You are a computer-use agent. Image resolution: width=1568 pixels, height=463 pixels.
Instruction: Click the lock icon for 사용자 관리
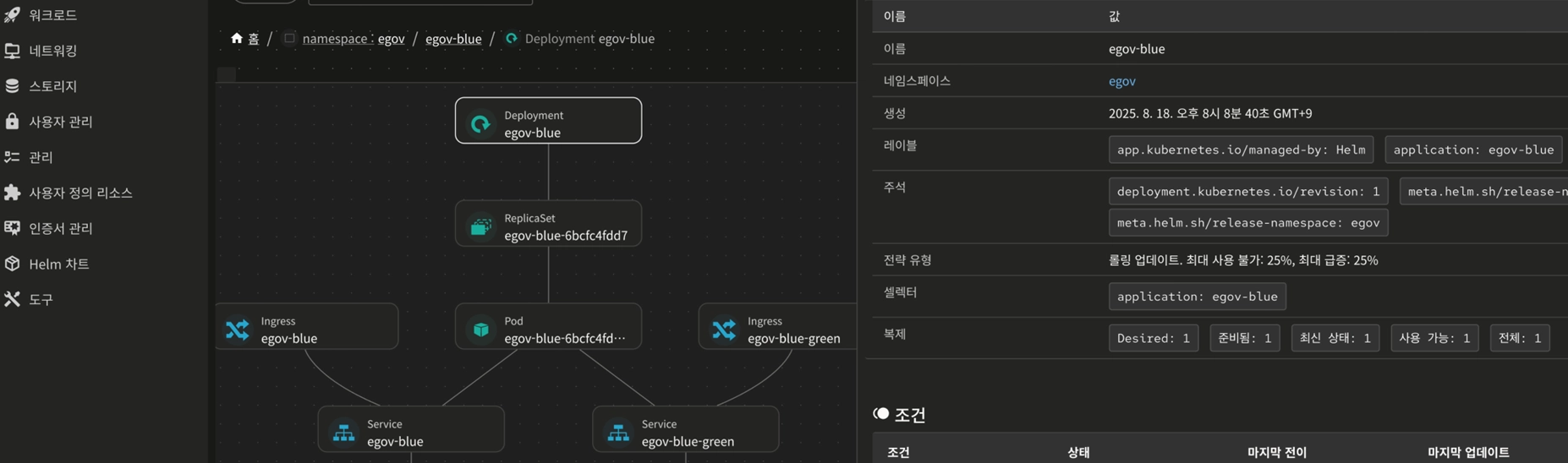pos(12,121)
